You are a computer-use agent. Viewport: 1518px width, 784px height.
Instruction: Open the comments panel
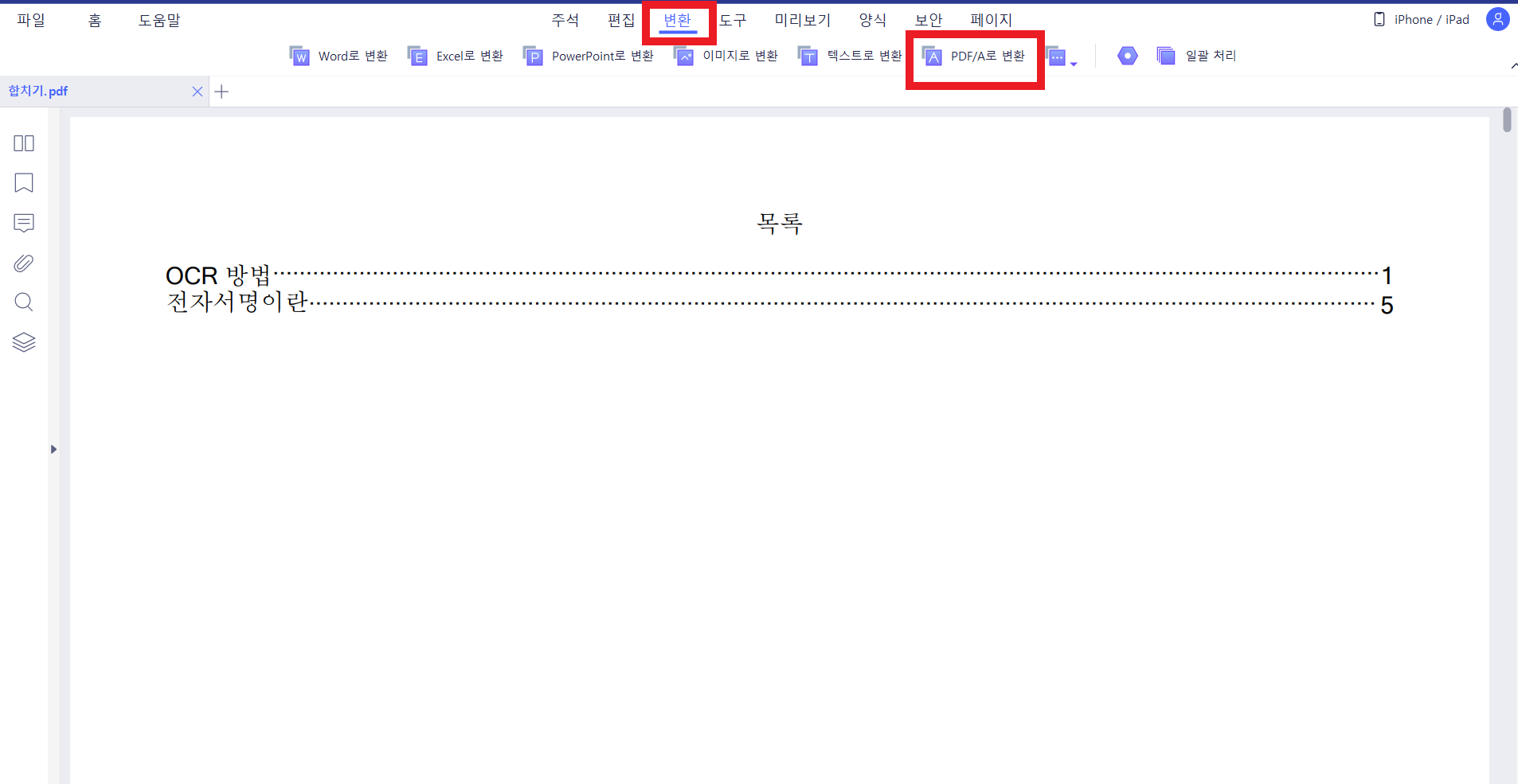point(24,223)
